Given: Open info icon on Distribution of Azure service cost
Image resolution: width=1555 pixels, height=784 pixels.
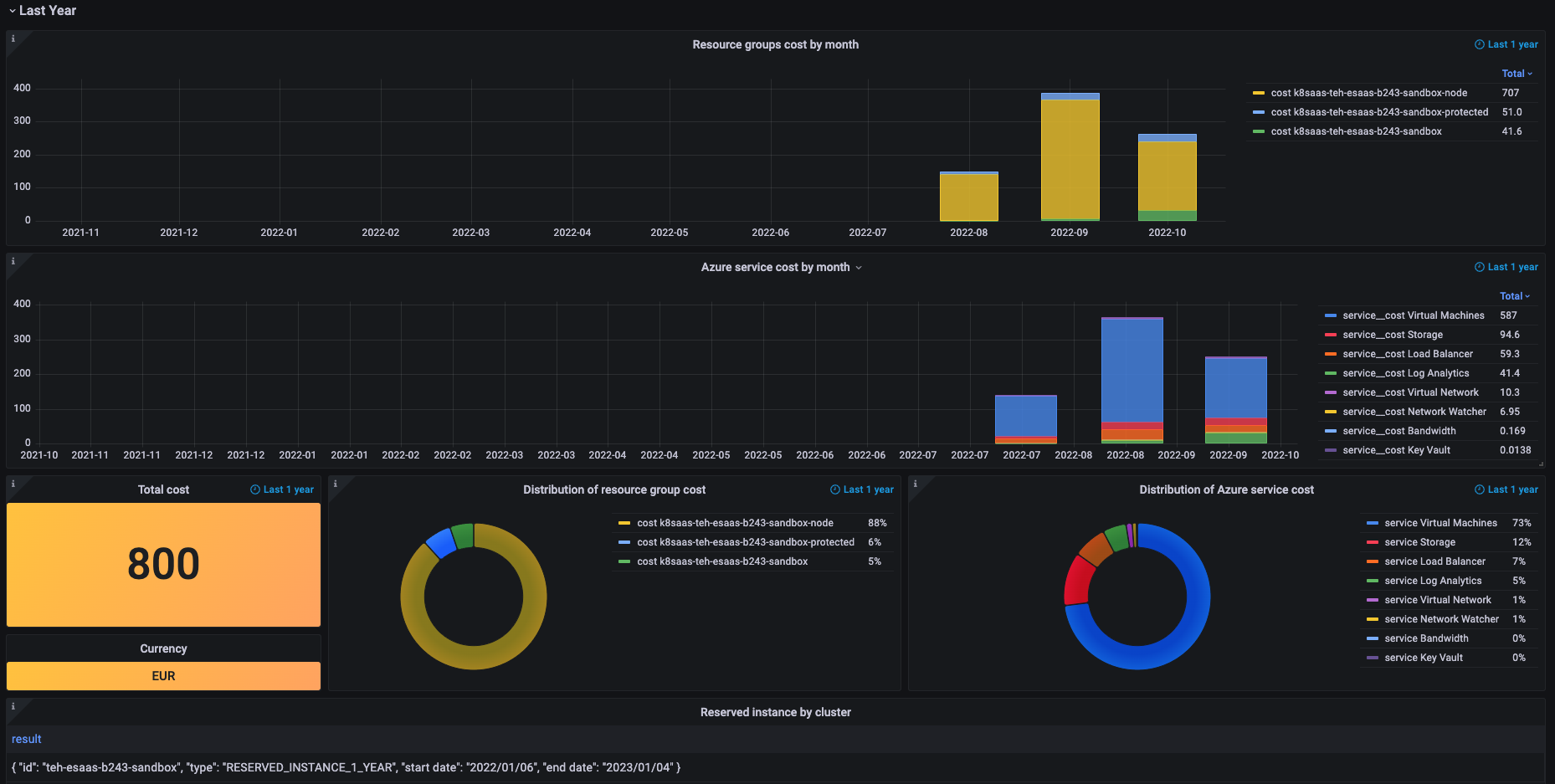Looking at the screenshot, I should click(x=915, y=484).
